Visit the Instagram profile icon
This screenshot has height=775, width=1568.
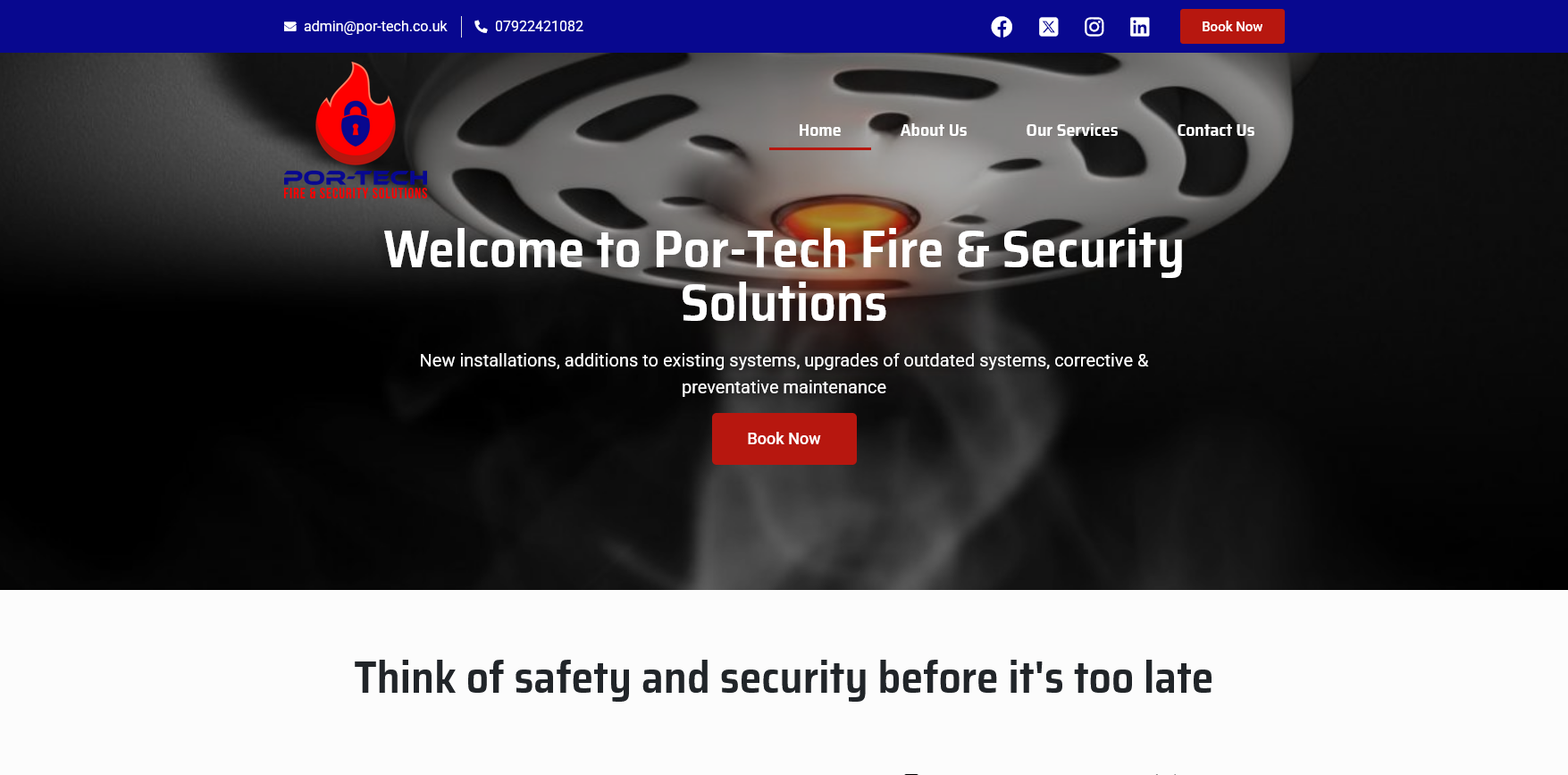(x=1094, y=27)
